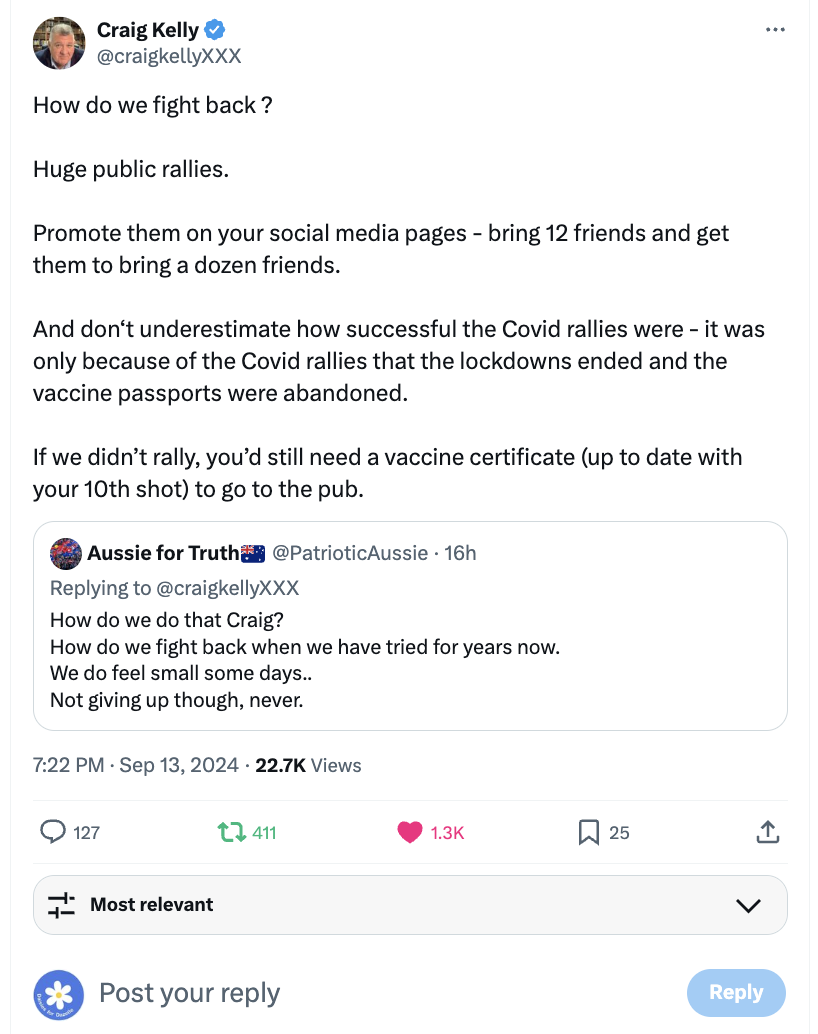Click your daisy profile avatar
Image resolution: width=818 pixels, height=1034 pixels.
[59, 993]
